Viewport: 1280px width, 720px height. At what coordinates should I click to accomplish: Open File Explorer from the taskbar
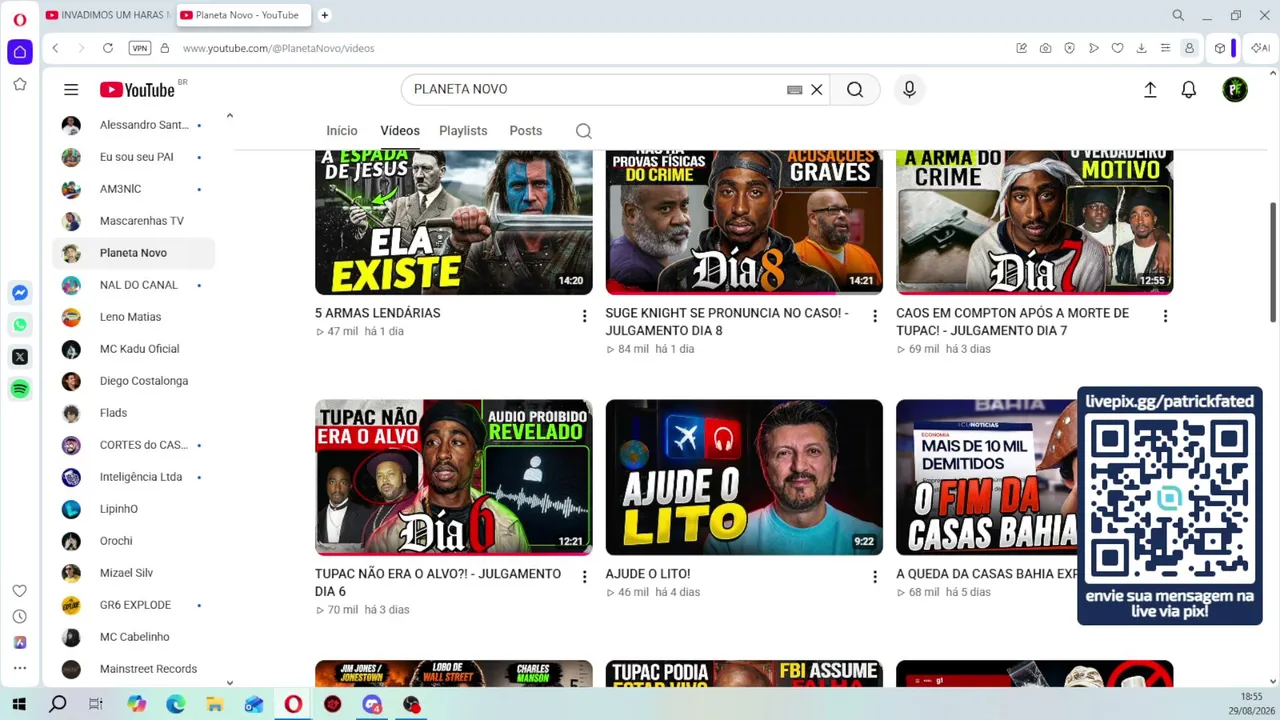click(x=215, y=705)
